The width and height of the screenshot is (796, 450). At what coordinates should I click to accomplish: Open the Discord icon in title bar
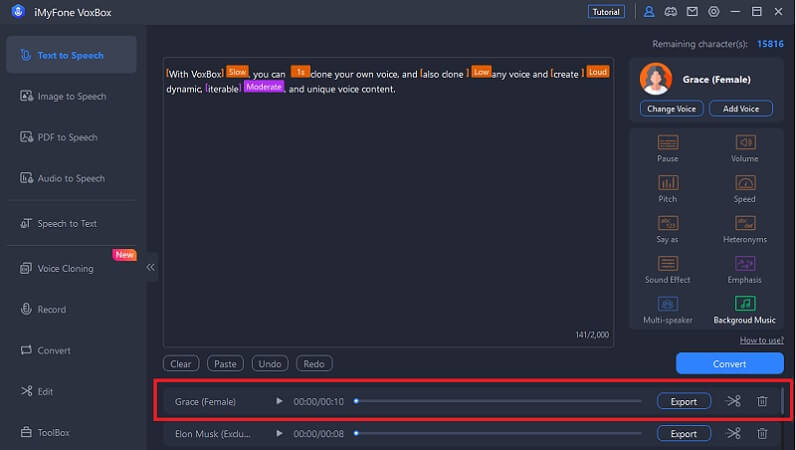pos(671,12)
